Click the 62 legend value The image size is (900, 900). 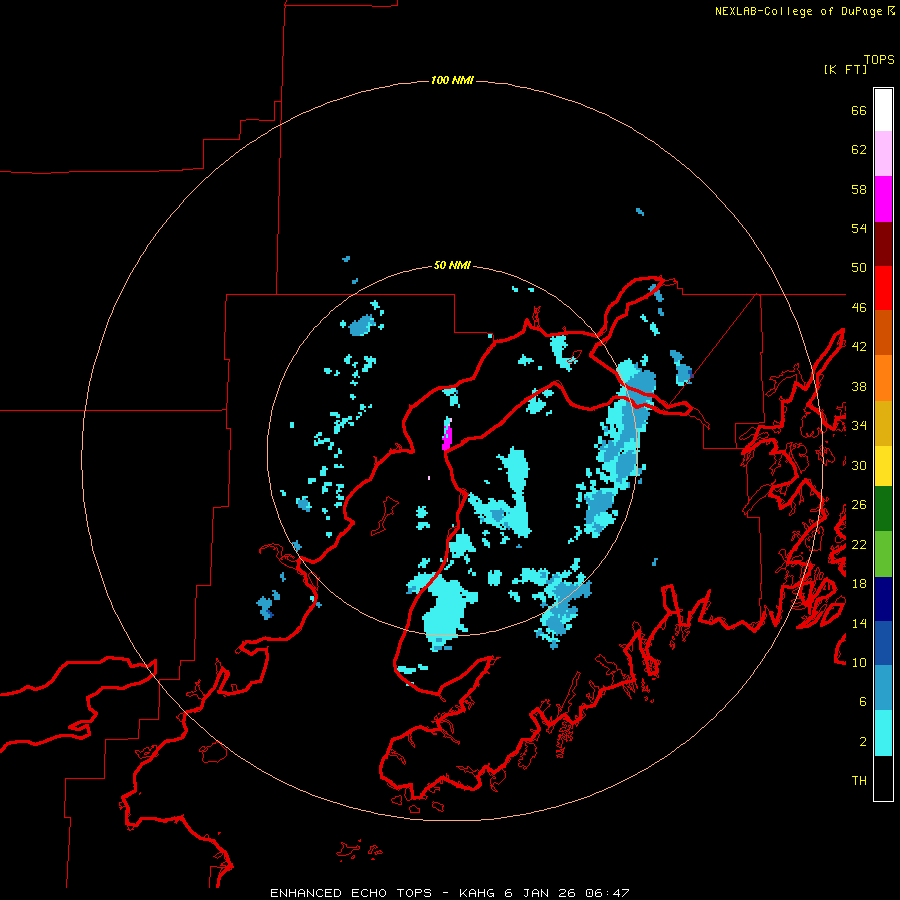tap(859, 150)
